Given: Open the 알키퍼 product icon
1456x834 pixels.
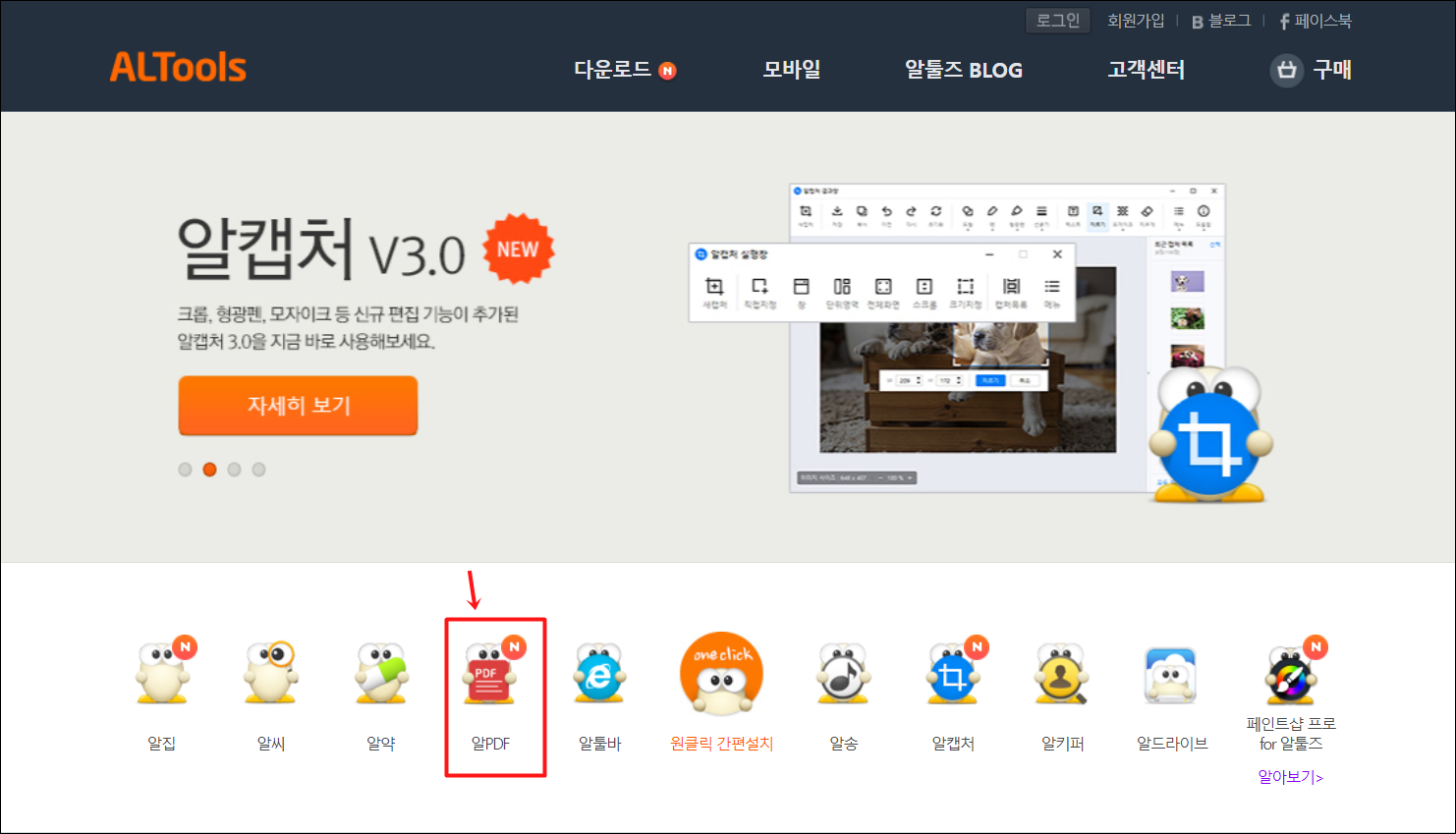Looking at the screenshot, I should point(1061,674).
